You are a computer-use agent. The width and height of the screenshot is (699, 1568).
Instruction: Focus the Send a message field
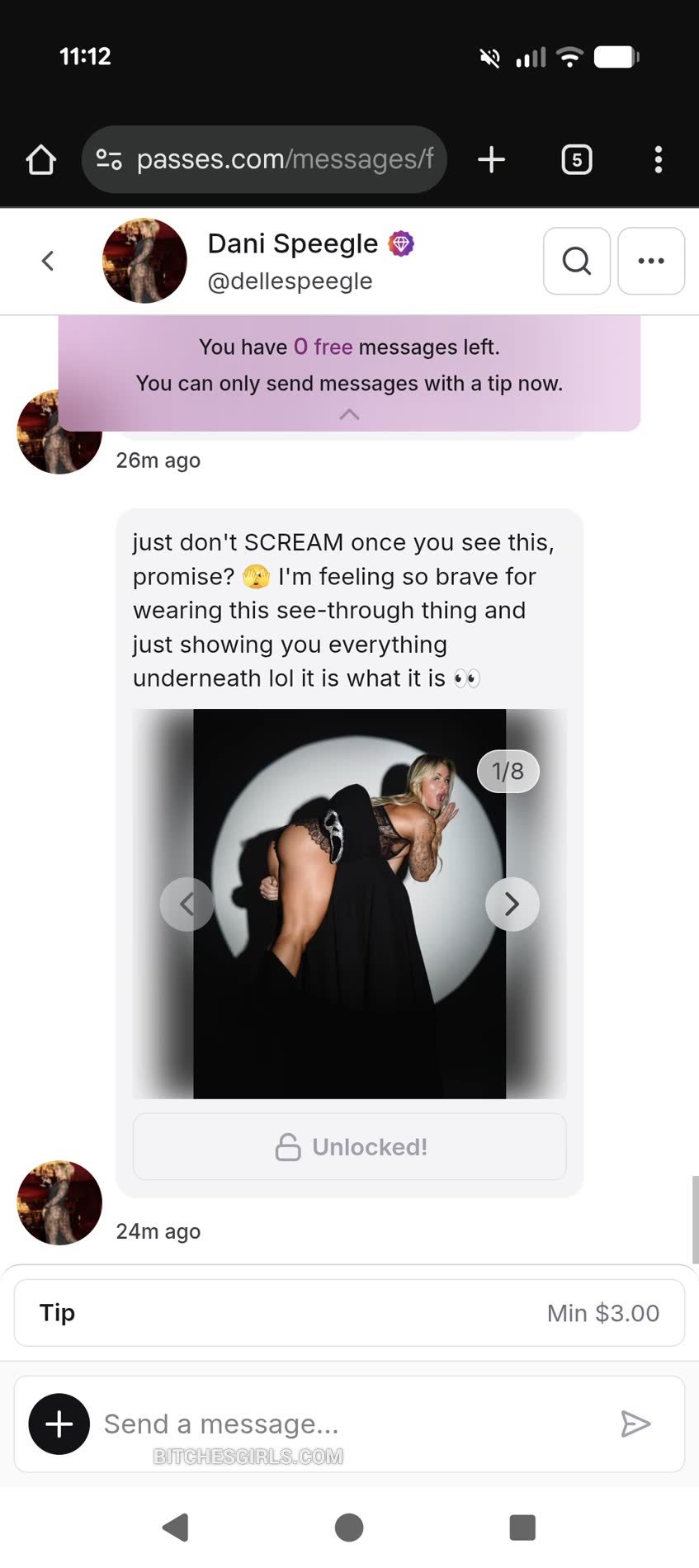347,1424
